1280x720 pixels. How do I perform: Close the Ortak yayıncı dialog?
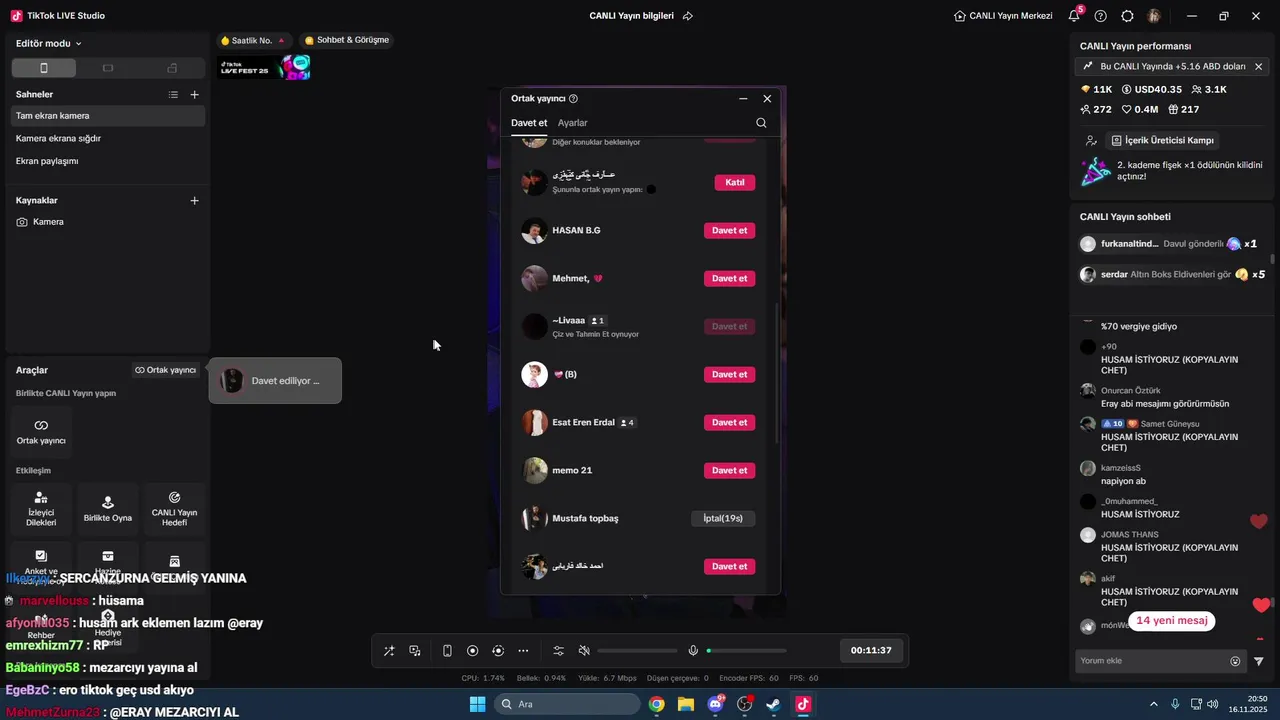[x=767, y=99]
